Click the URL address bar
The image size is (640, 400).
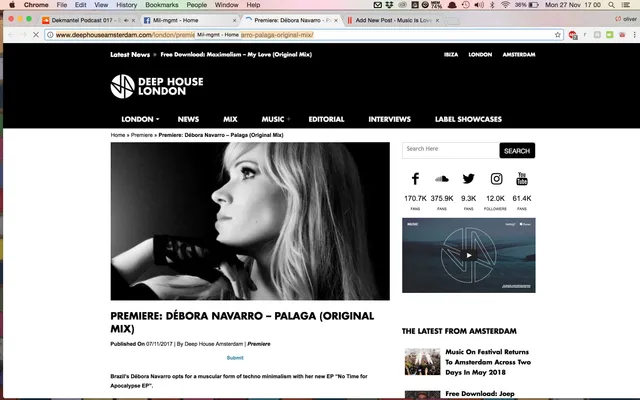[x=304, y=35]
